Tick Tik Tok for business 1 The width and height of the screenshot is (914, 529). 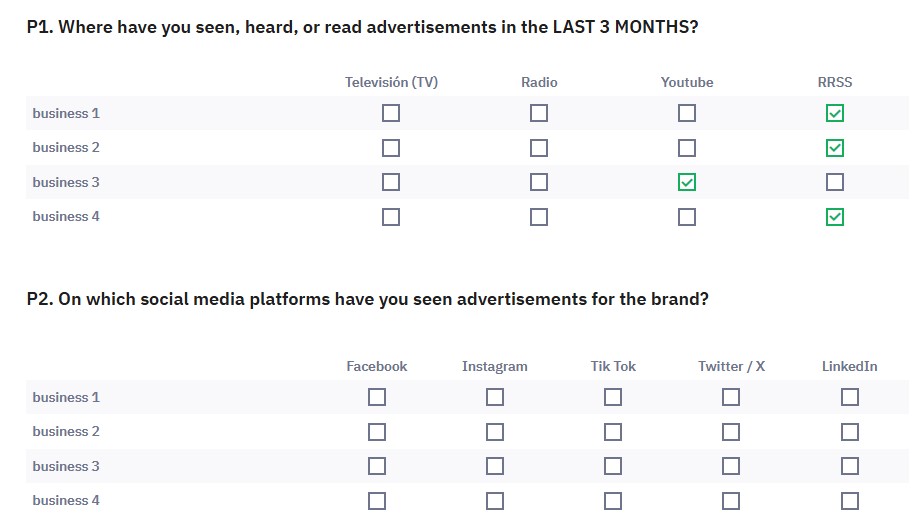pyautogui.click(x=613, y=397)
